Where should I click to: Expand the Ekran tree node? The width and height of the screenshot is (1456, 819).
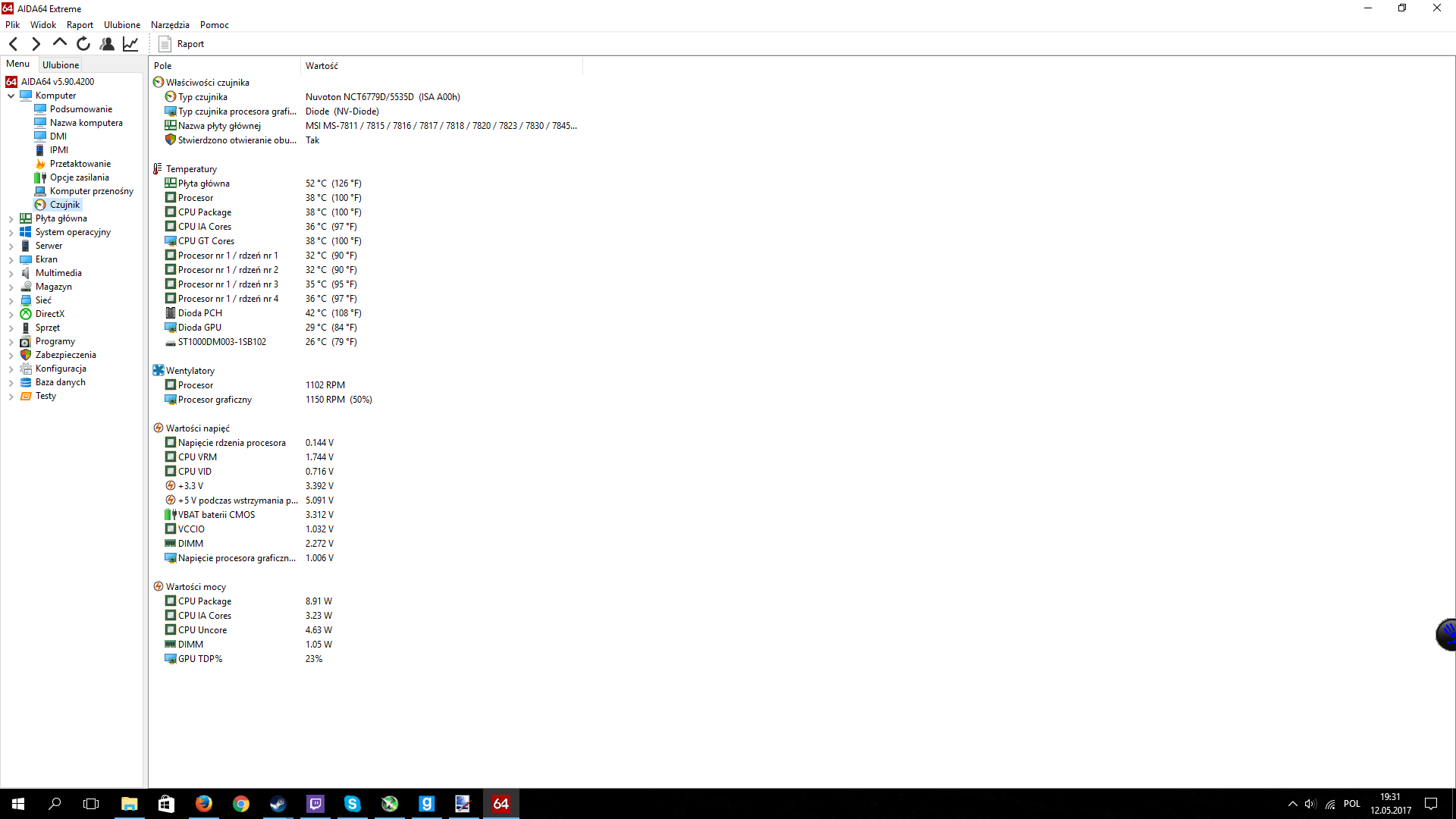click(x=11, y=259)
